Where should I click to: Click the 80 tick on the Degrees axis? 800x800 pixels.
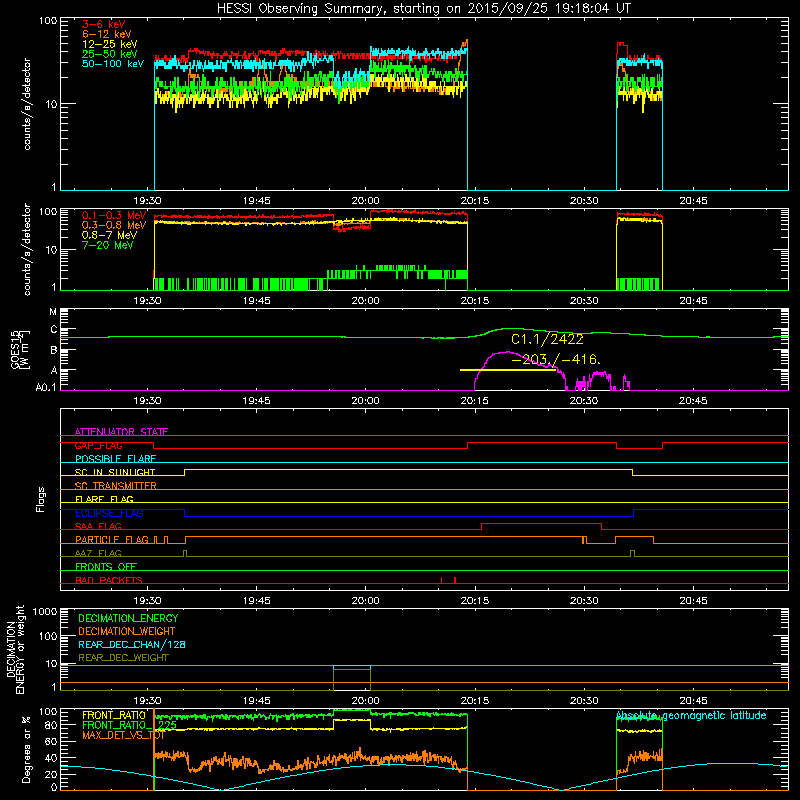click(51, 725)
